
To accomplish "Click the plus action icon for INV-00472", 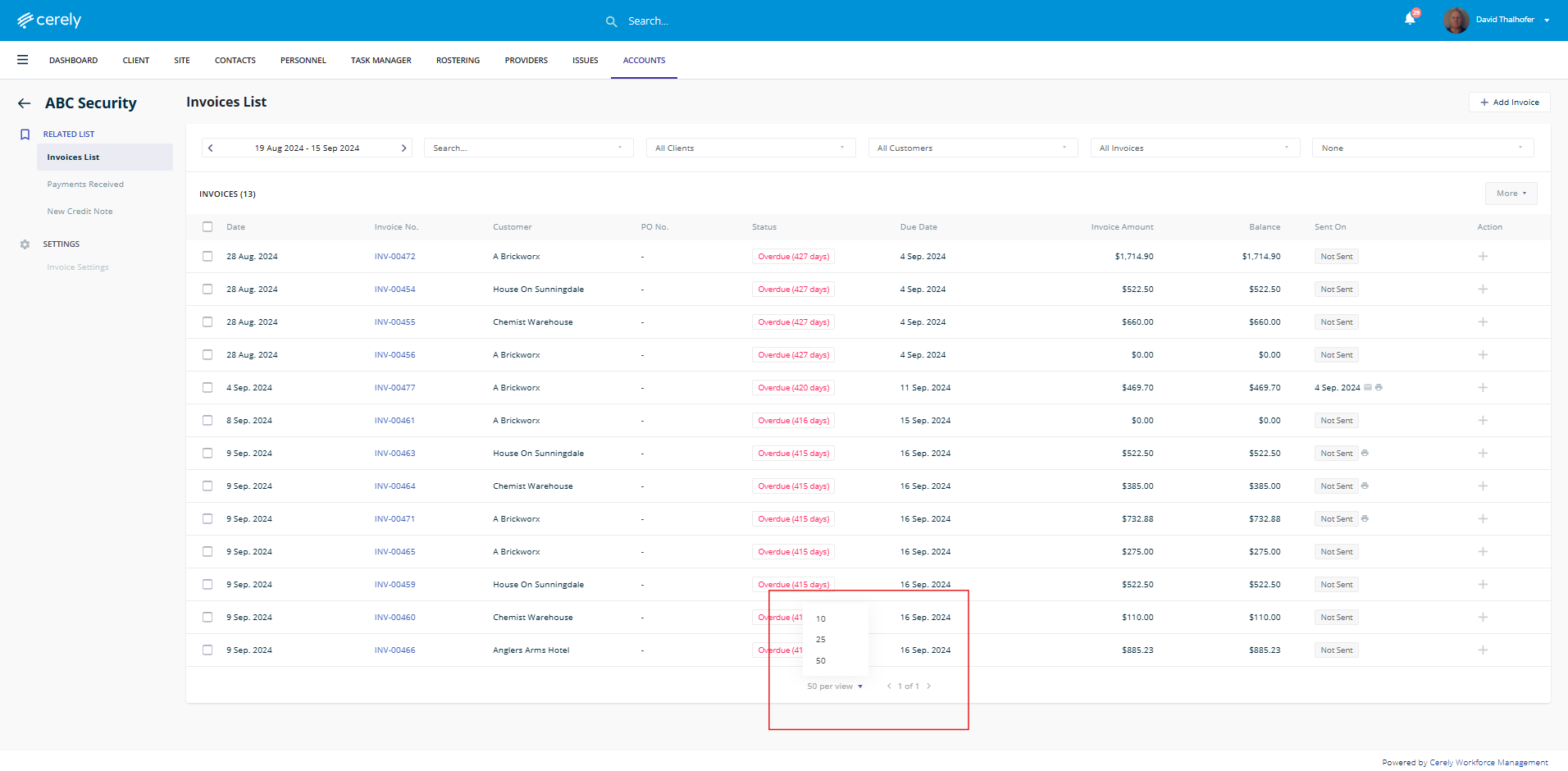I will click(x=1483, y=257).
